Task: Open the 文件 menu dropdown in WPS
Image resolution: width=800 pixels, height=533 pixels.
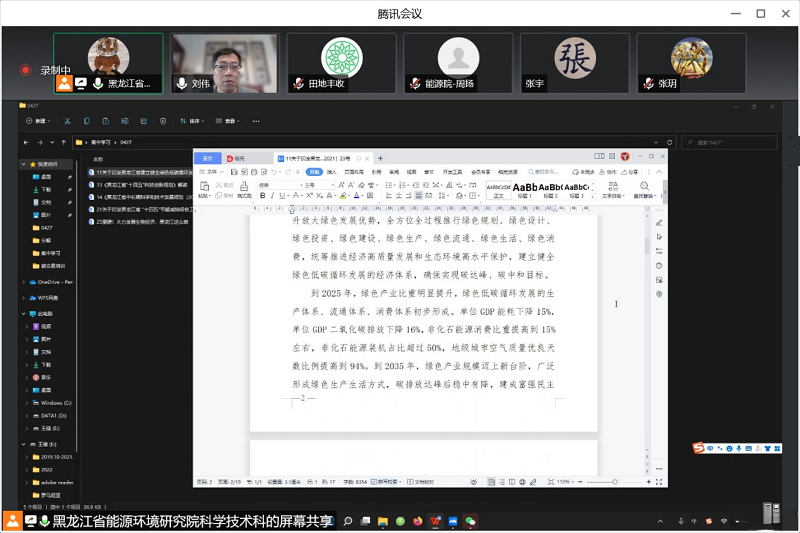Action: click(211, 172)
